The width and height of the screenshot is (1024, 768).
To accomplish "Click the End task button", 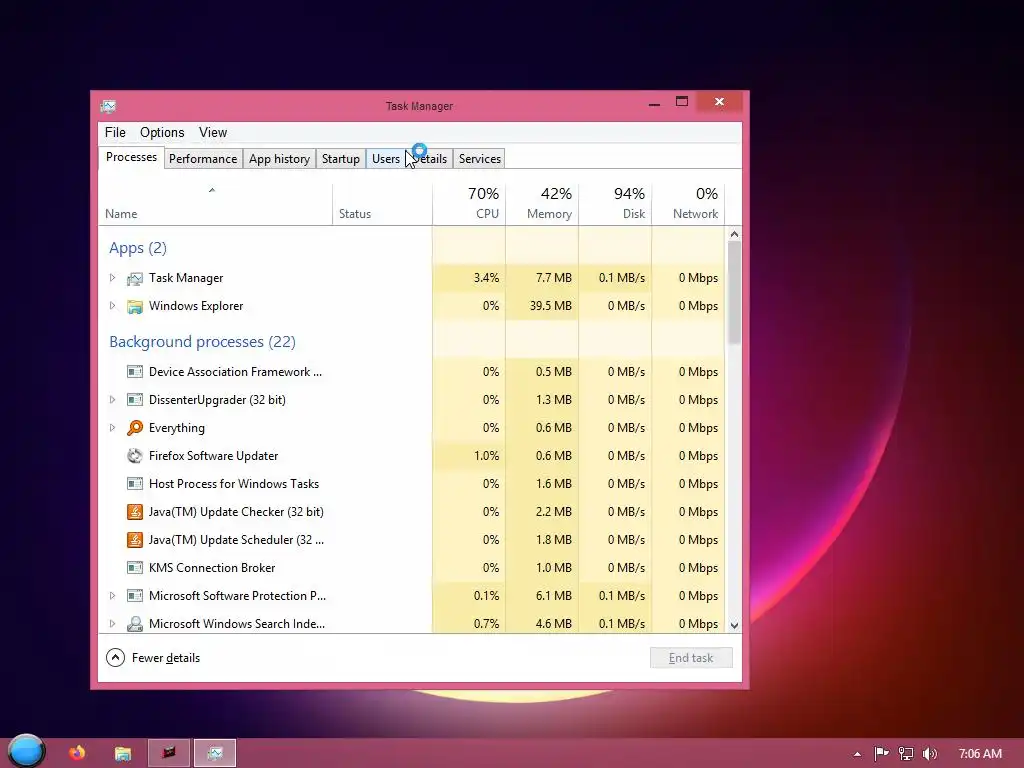I will (x=691, y=658).
